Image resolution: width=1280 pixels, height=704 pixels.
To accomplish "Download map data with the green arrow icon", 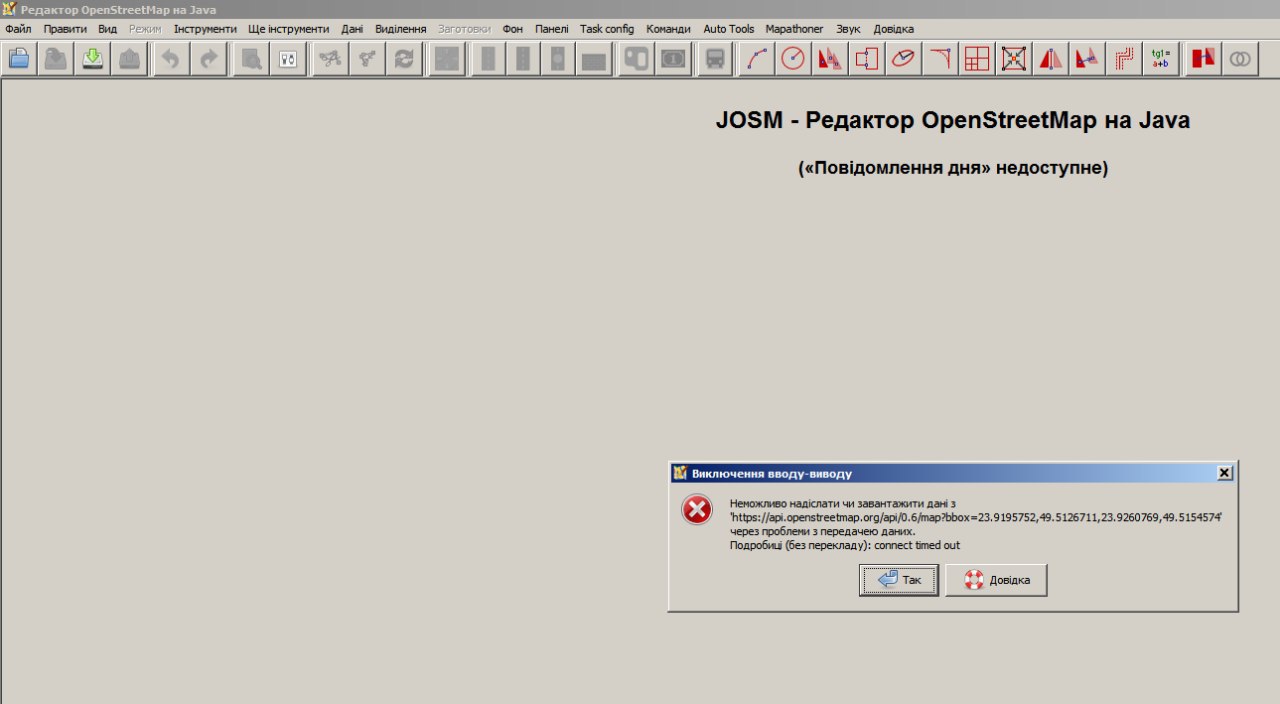I will click(93, 59).
